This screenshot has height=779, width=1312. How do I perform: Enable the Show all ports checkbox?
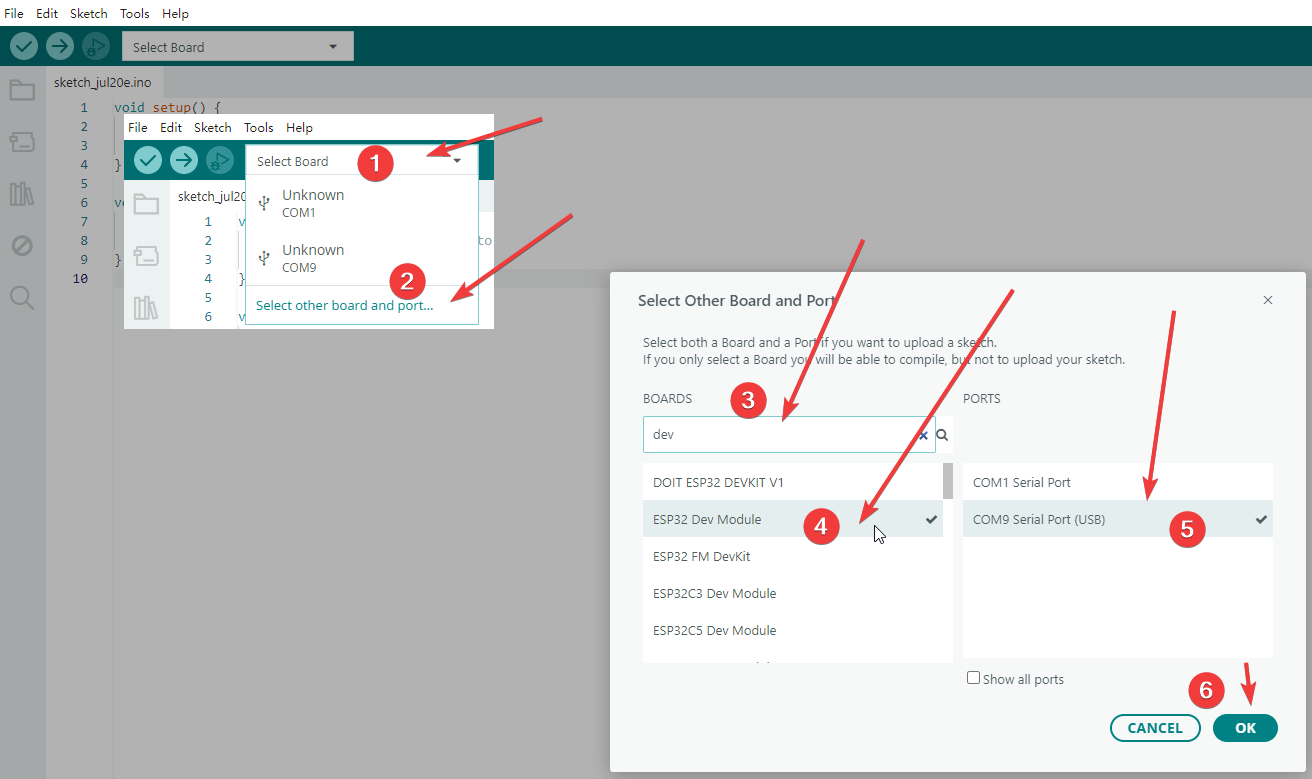pyautogui.click(x=973, y=678)
